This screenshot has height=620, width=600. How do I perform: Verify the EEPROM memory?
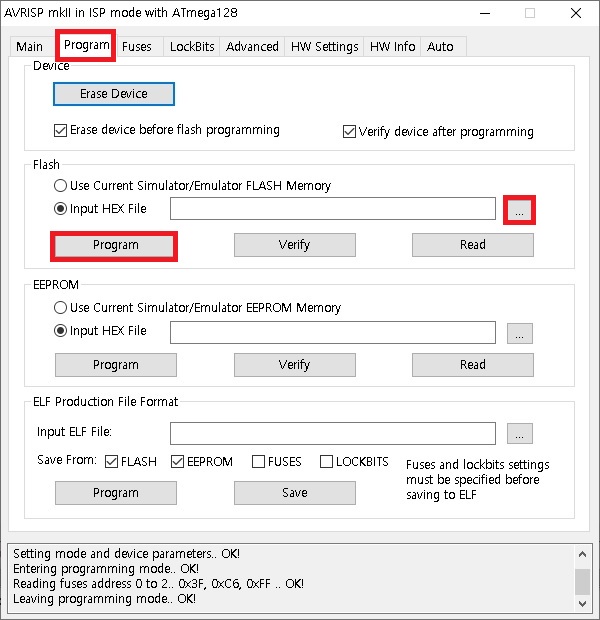pos(295,365)
